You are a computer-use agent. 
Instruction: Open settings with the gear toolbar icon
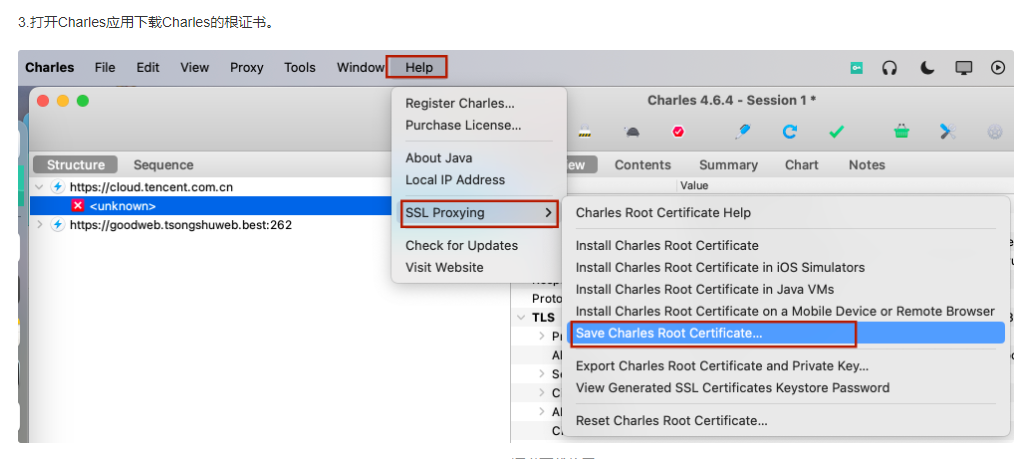click(x=995, y=132)
